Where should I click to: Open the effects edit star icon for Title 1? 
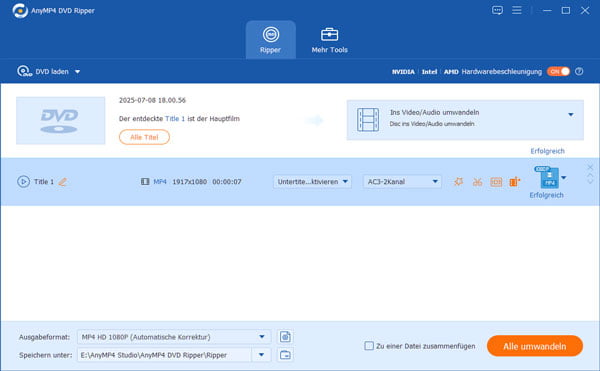458,182
